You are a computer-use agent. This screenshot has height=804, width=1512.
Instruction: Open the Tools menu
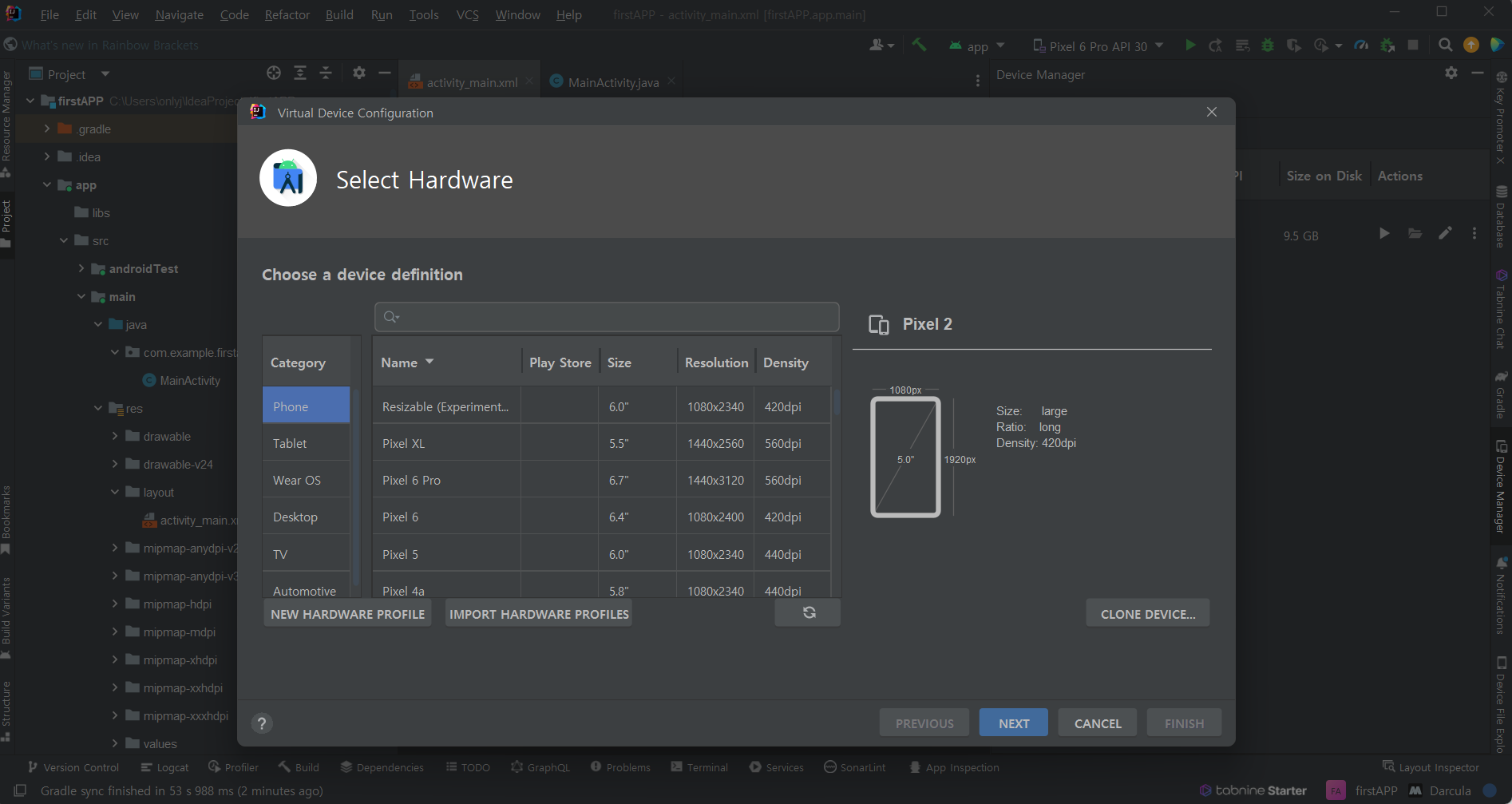pyautogui.click(x=424, y=14)
